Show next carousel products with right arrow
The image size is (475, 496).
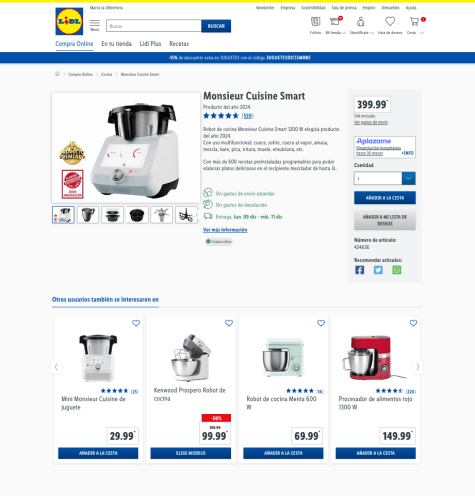coord(417,367)
